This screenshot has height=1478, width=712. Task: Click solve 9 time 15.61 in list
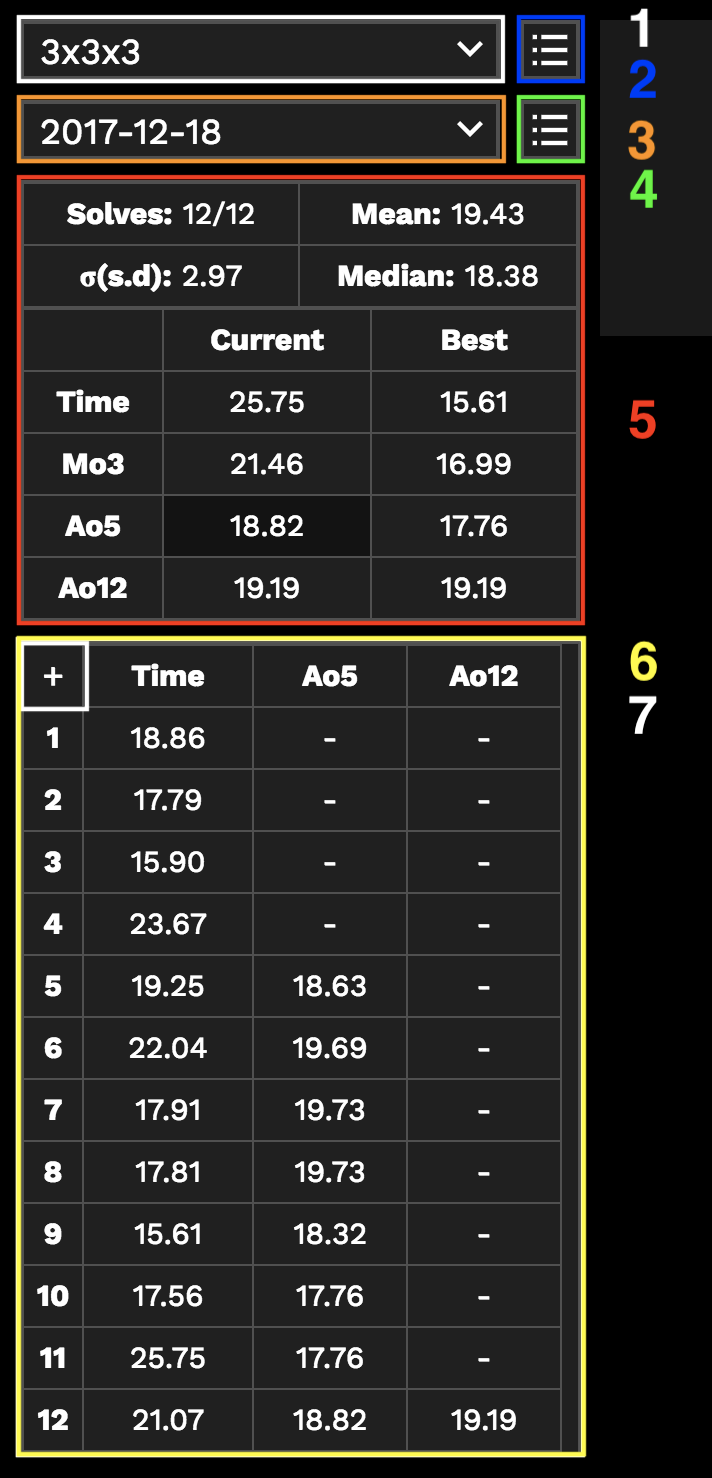pos(167,1234)
